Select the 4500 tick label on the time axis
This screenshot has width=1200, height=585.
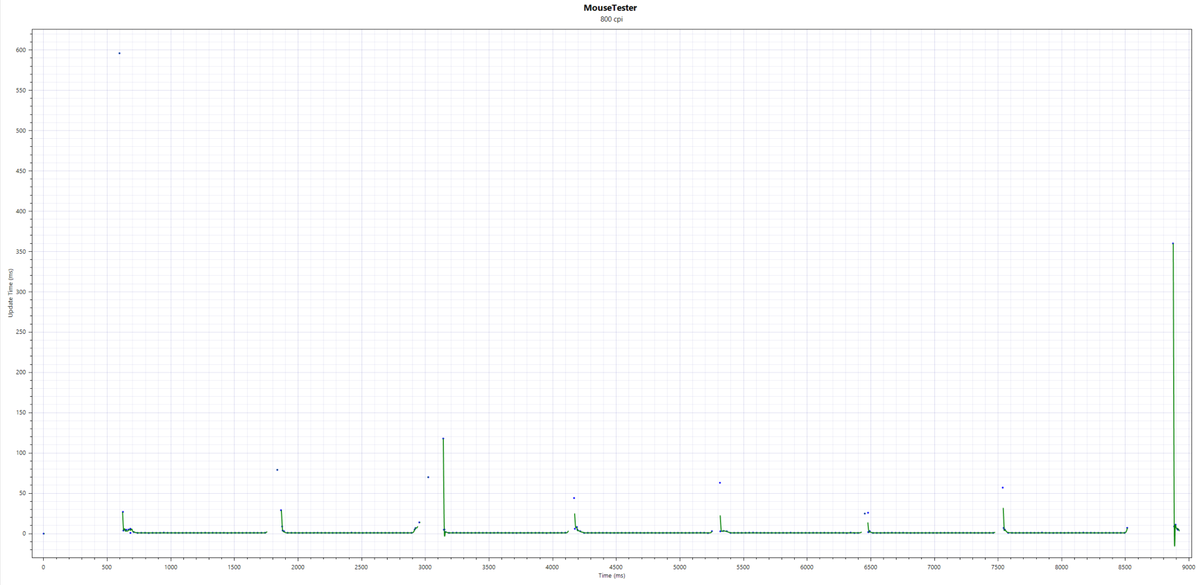coord(615,567)
